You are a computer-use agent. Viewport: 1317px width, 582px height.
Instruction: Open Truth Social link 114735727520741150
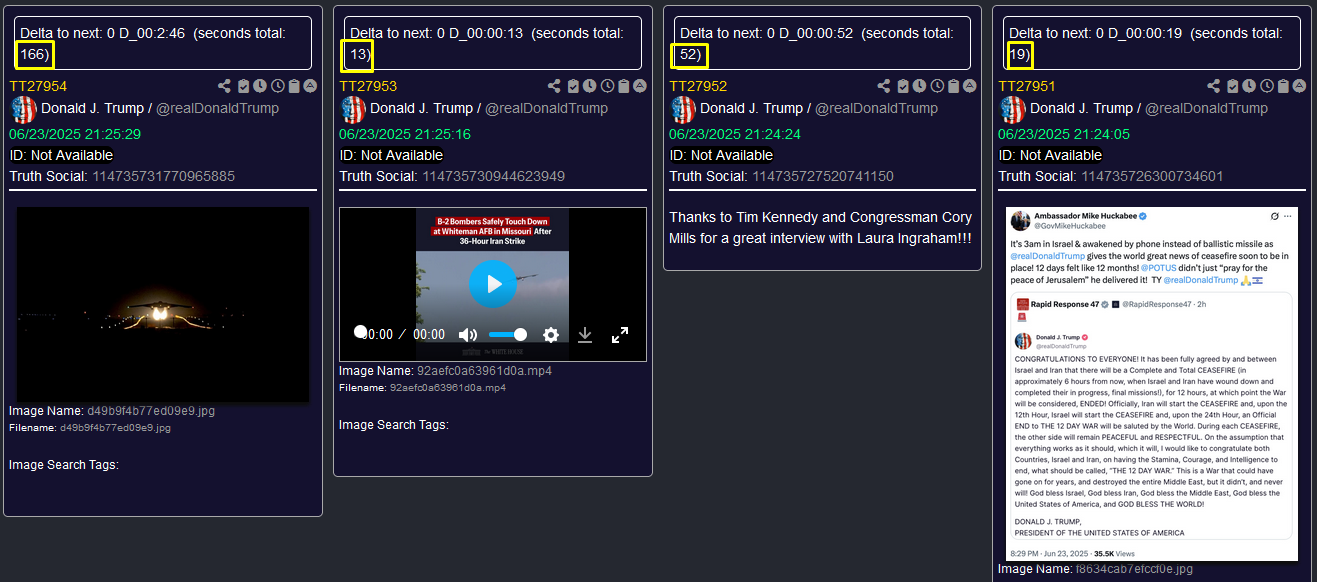click(x=823, y=176)
